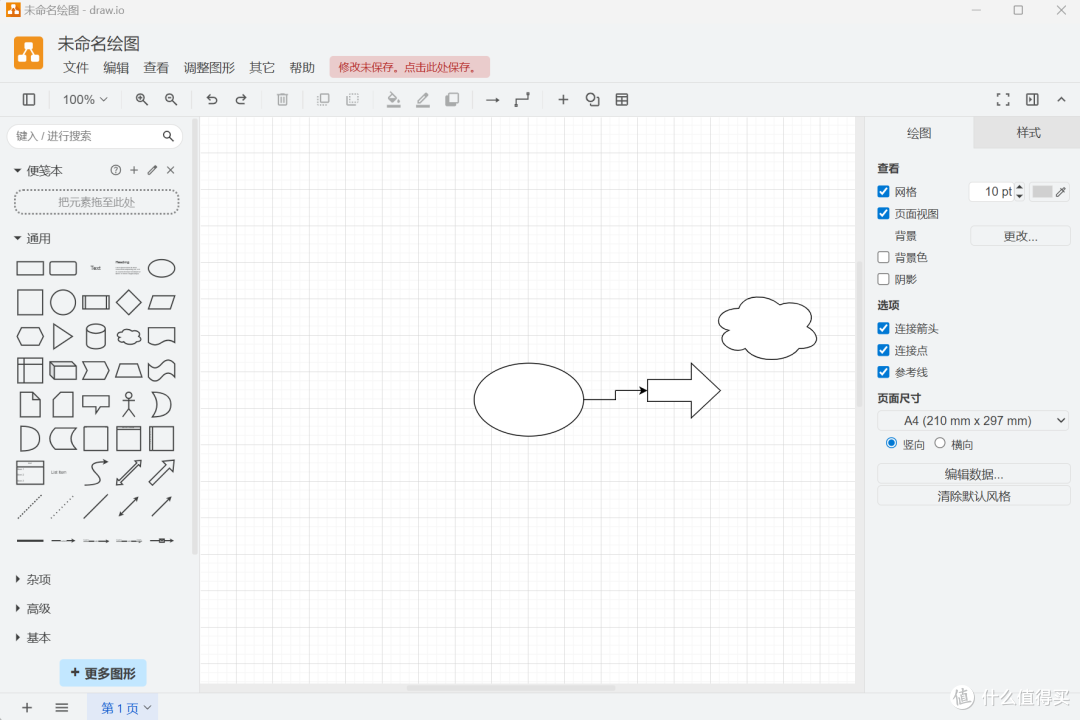
Task: Toggle the sidebar panel icon in toolbar
Action: 29,100
